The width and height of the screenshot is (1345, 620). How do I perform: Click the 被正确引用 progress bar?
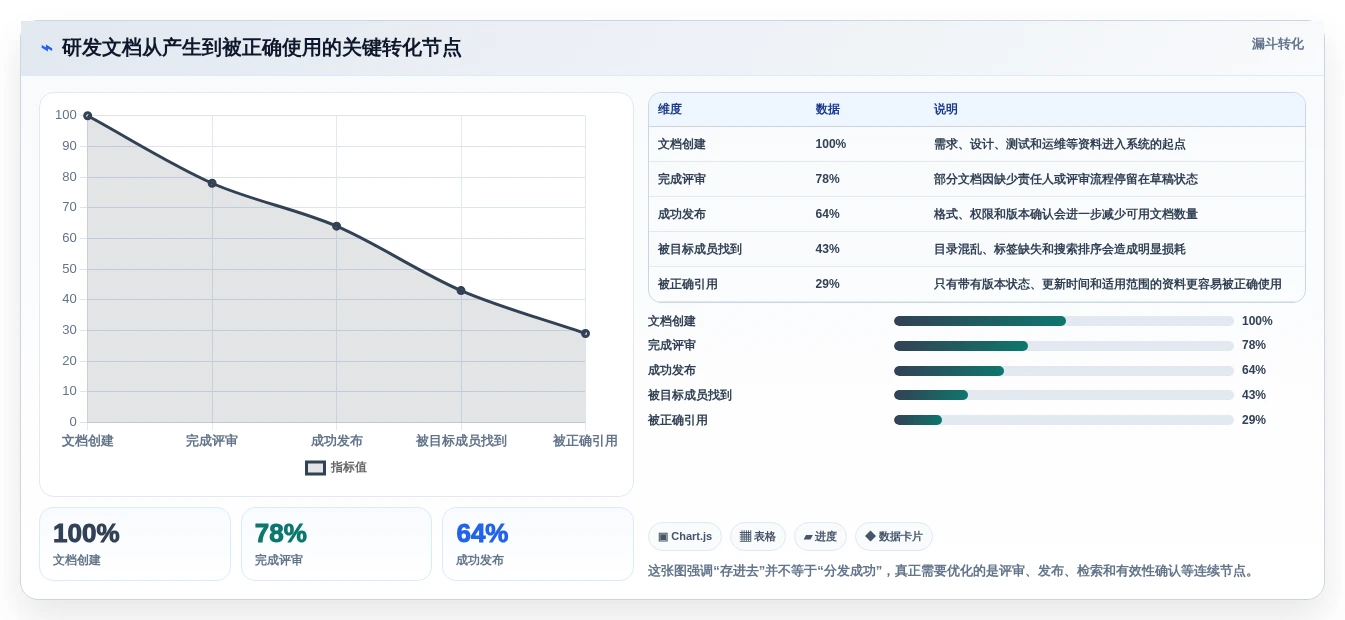click(1064, 420)
